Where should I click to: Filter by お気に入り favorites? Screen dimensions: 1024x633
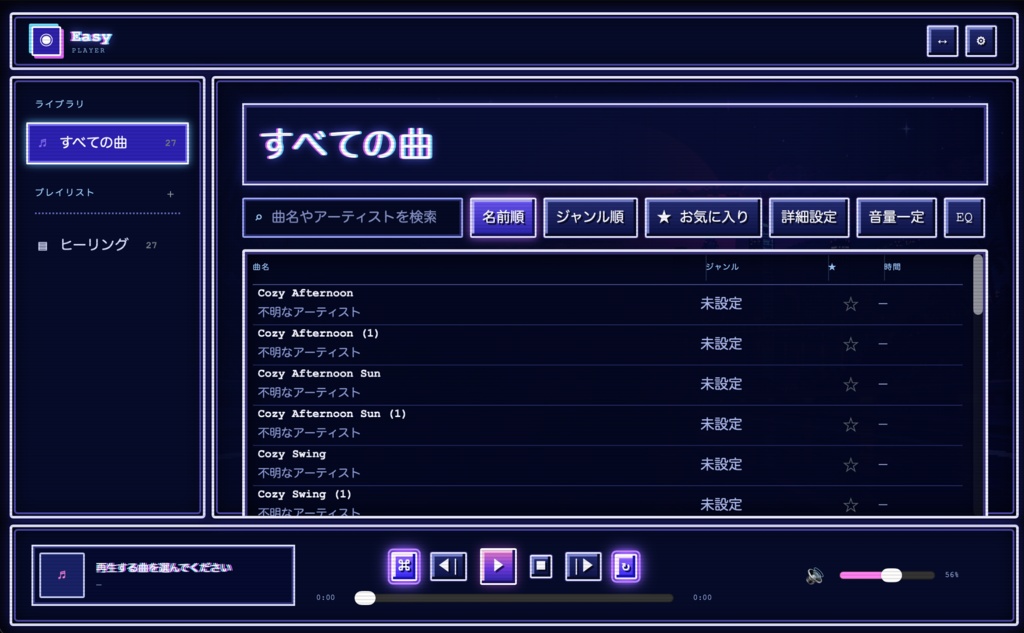click(x=703, y=218)
